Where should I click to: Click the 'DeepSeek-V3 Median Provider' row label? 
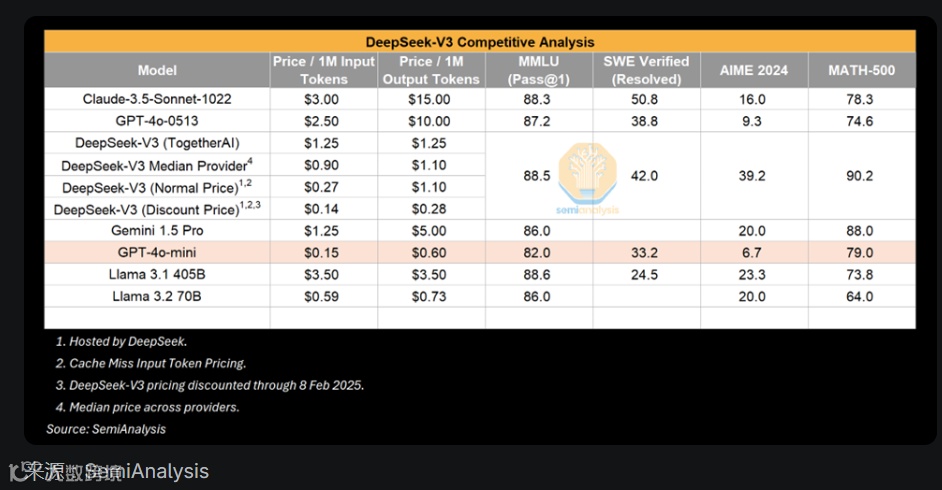tap(157, 165)
